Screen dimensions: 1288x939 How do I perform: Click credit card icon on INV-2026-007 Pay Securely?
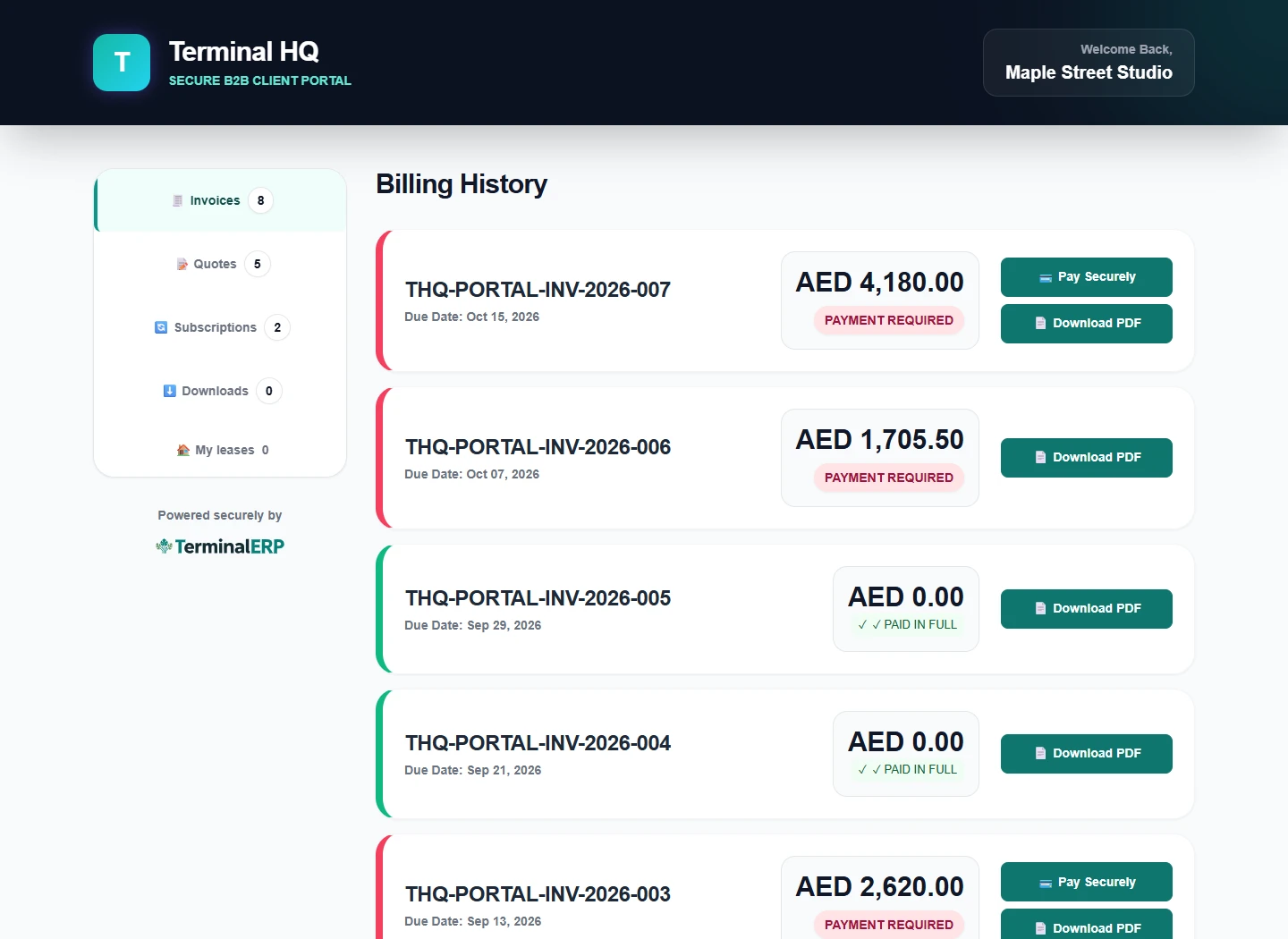click(x=1045, y=277)
